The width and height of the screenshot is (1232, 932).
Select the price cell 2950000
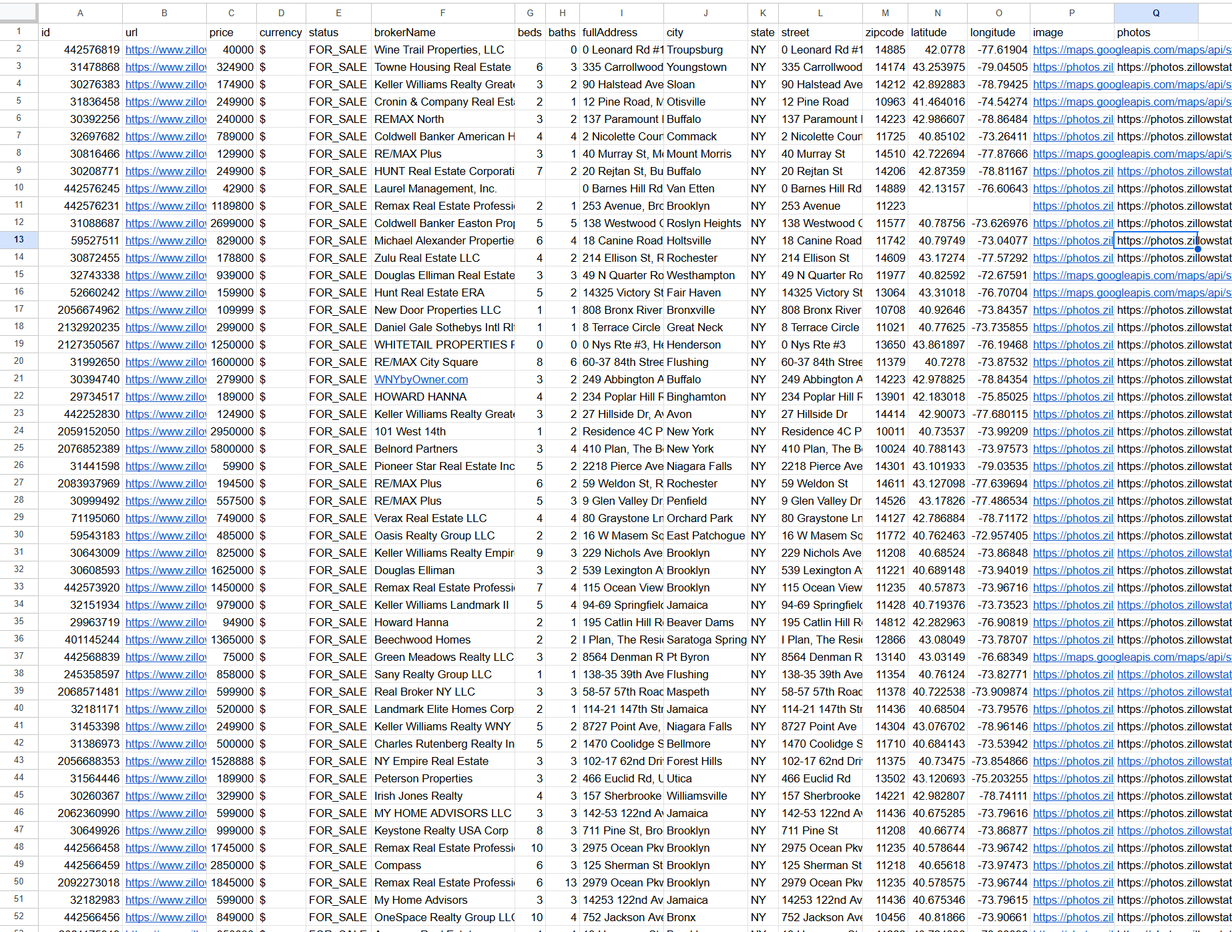tap(231, 431)
